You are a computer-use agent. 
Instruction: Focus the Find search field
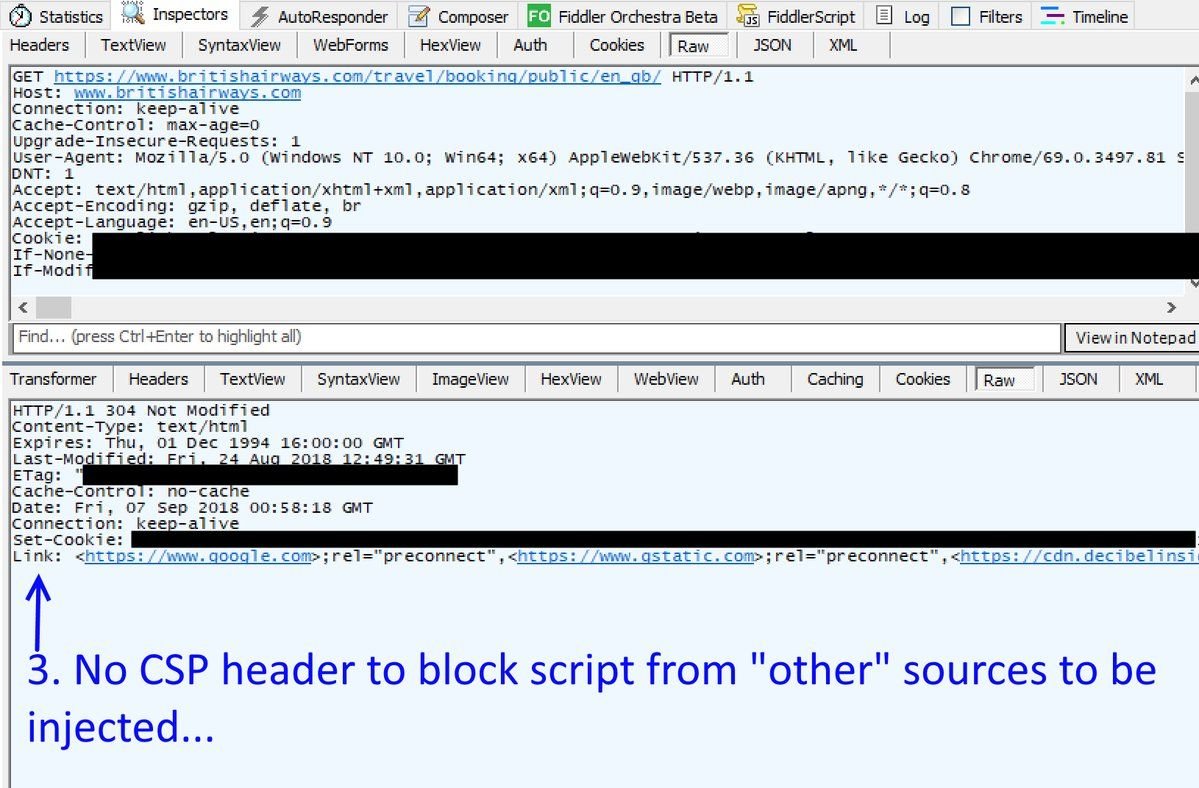(x=537, y=337)
